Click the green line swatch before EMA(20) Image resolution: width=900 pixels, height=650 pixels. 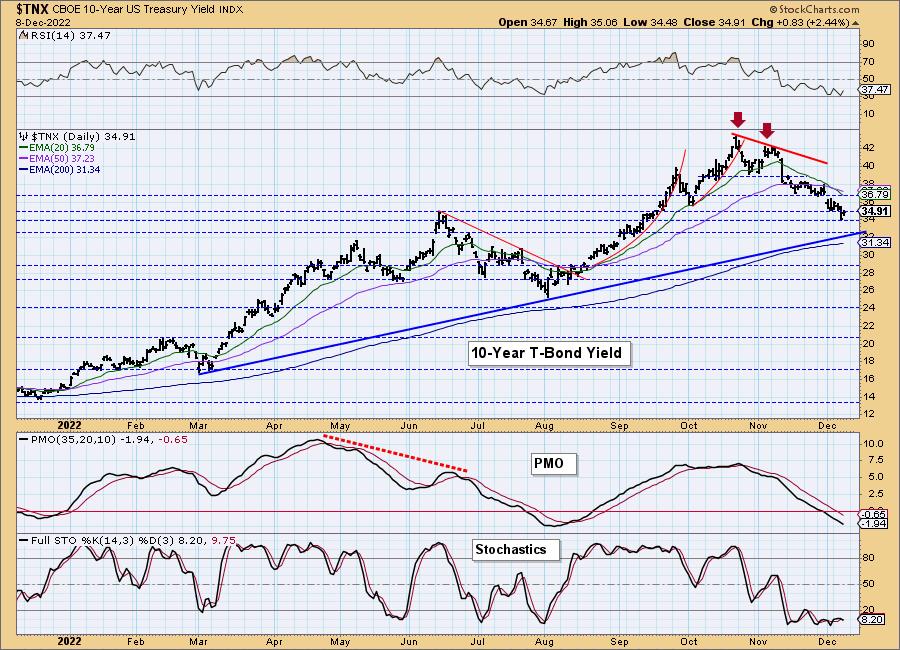(24, 148)
